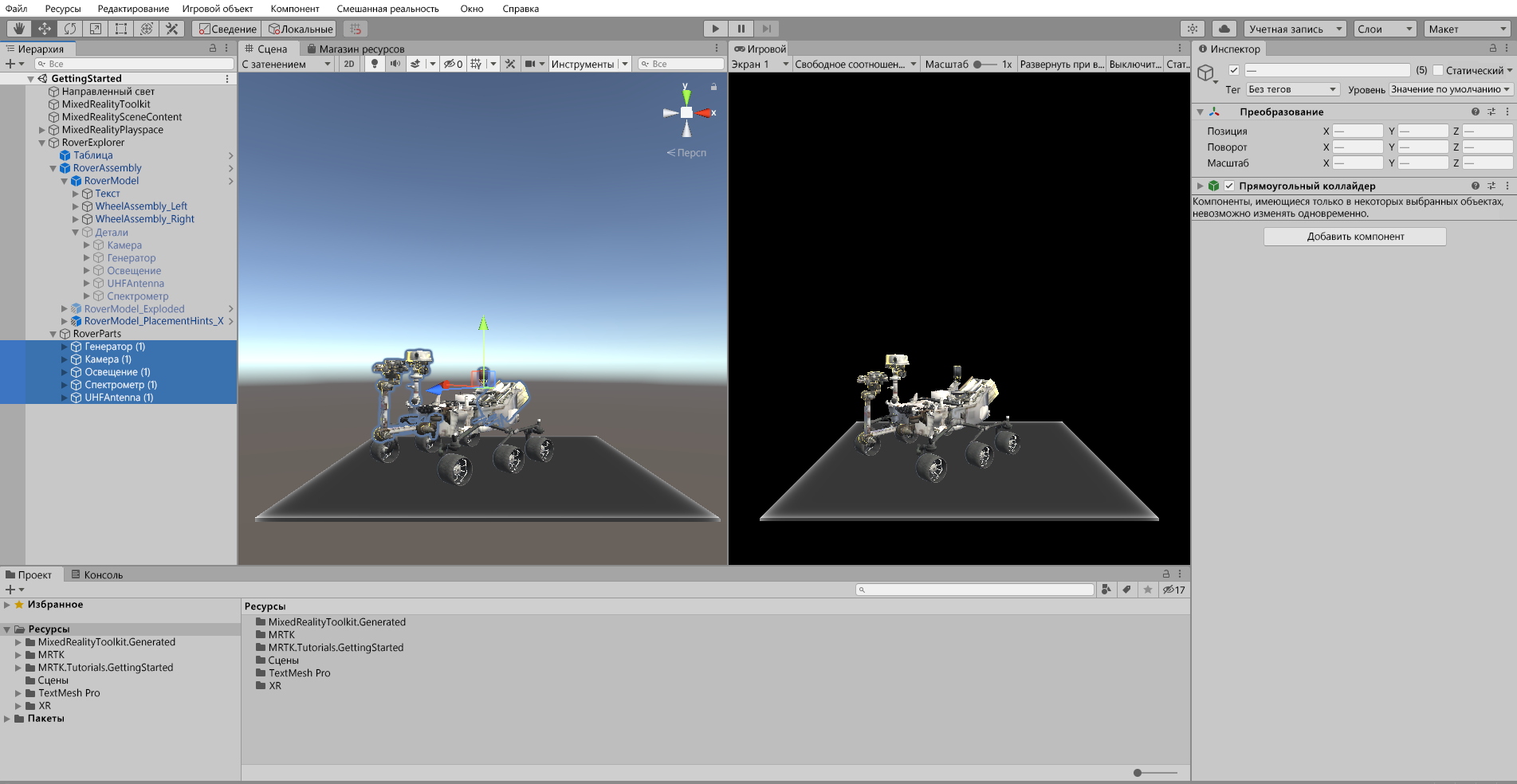1517x784 pixels.
Task: Enable the Static checkbox
Action: tap(1438, 70)
